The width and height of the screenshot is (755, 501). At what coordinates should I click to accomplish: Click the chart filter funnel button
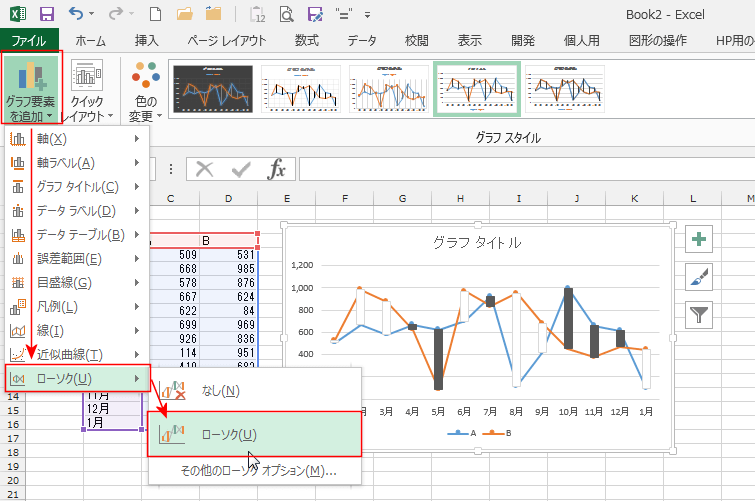point(700,316)
